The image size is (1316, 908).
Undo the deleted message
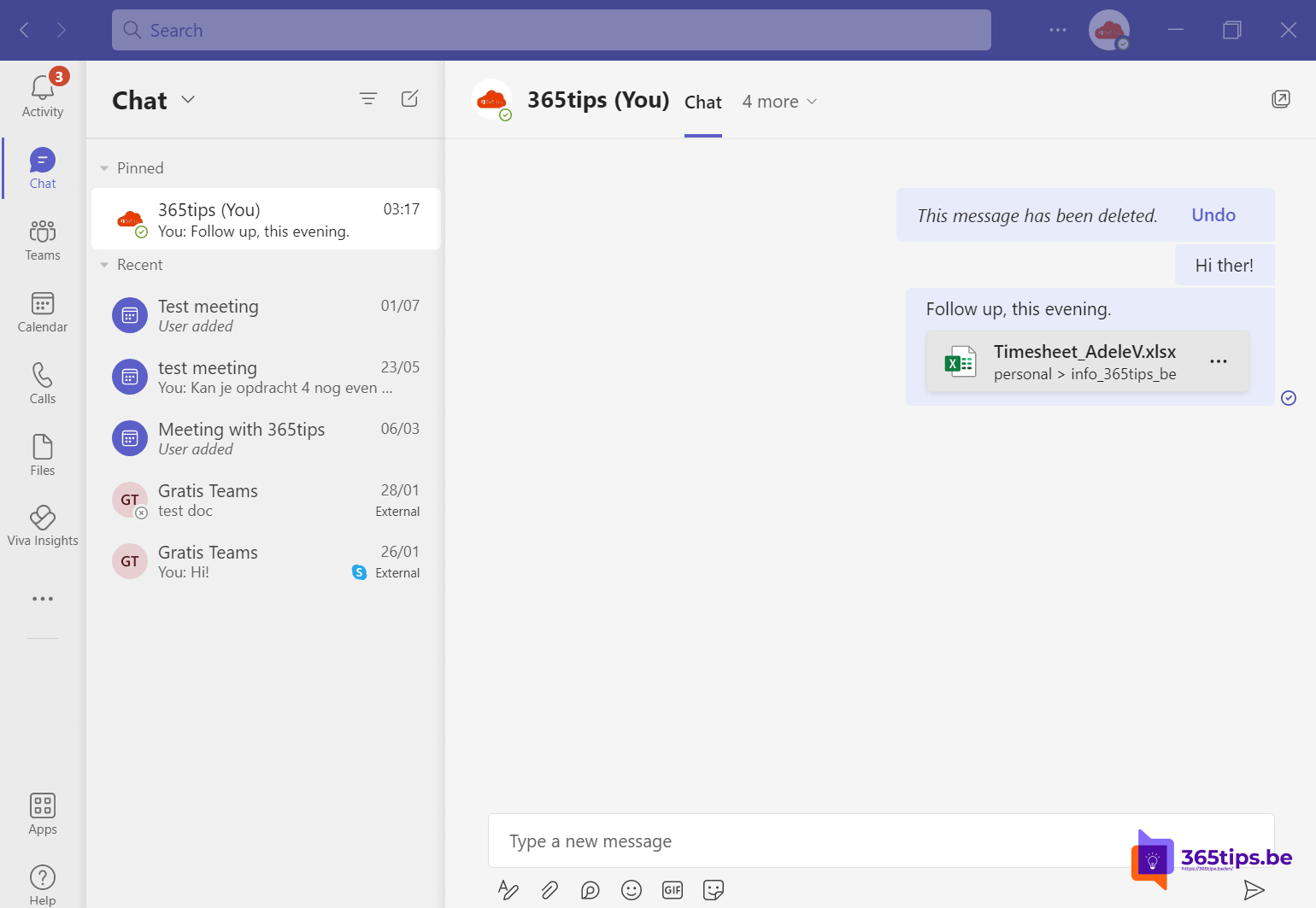pos(1213,215)
